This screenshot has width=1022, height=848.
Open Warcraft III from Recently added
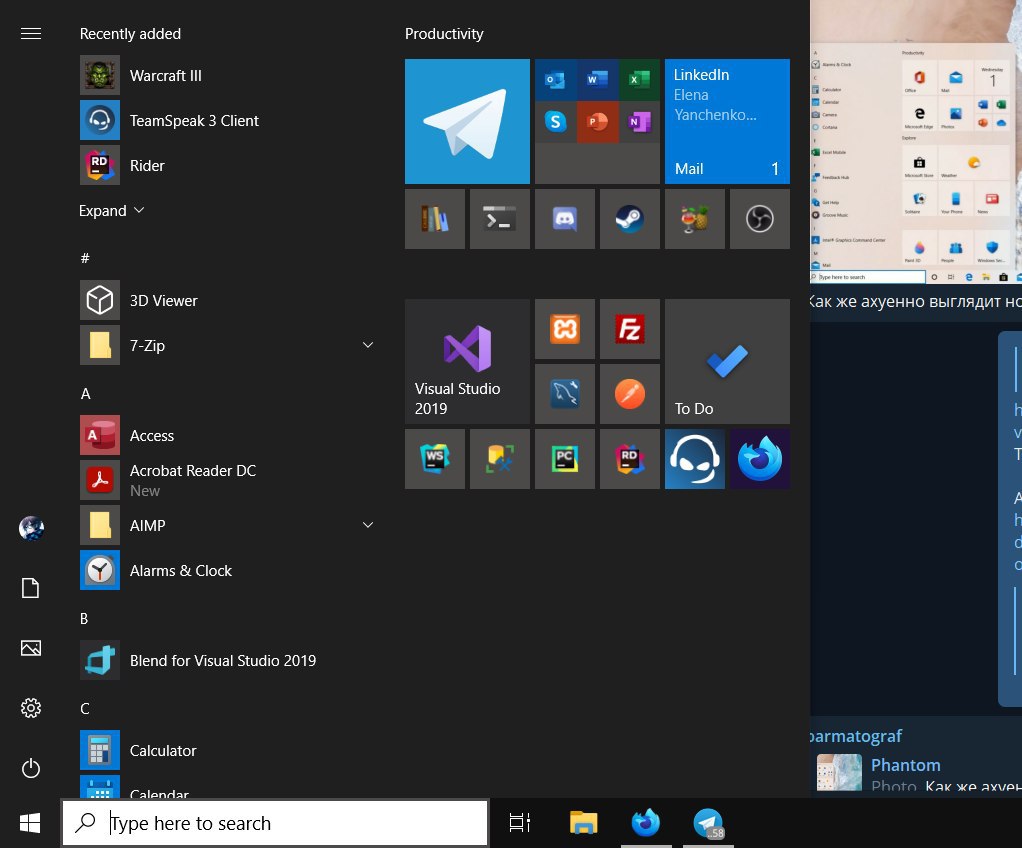[x=228, y=76]
